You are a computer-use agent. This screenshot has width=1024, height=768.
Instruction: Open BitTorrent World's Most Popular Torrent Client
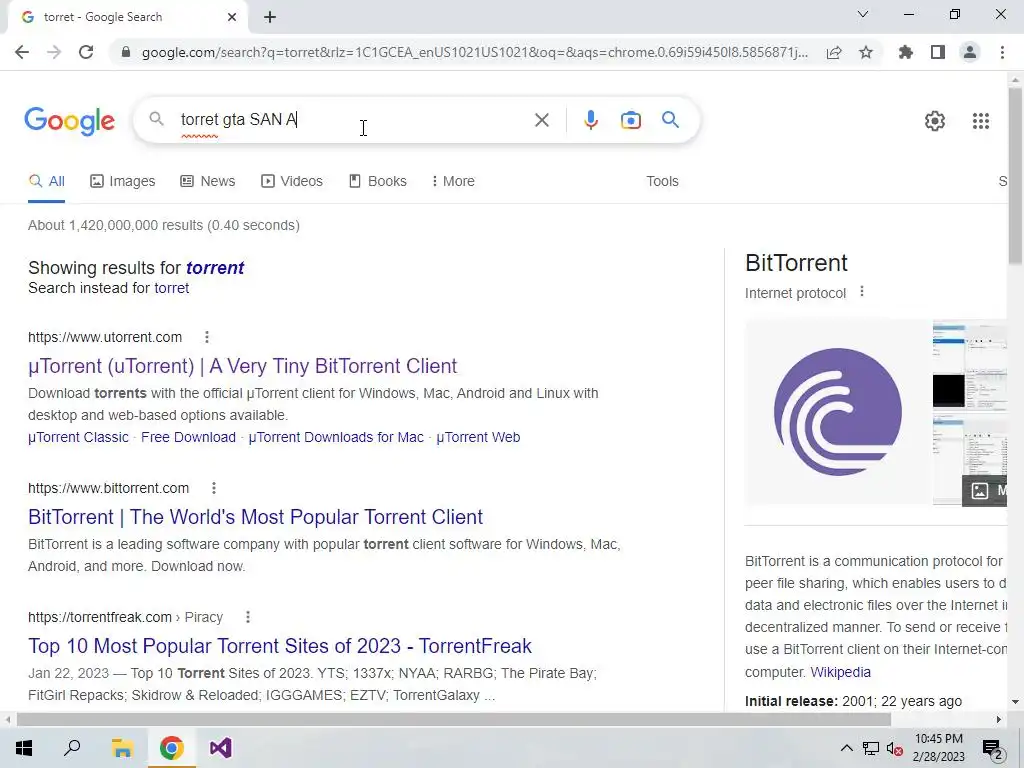point(255,517)
